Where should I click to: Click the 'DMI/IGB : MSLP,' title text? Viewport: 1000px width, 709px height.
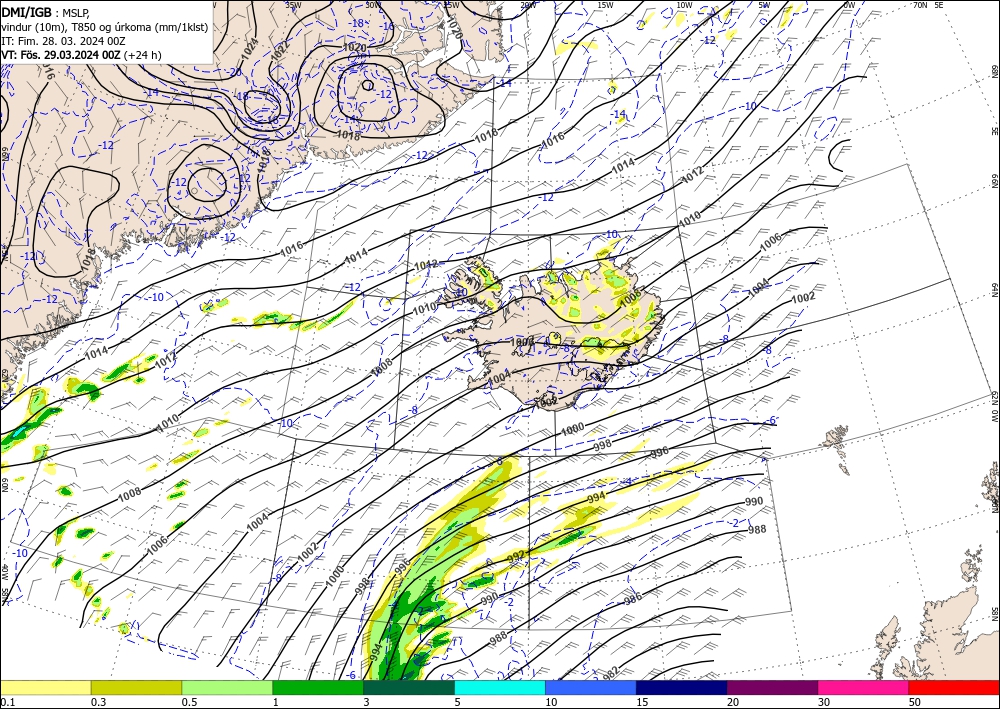point(45,11)
